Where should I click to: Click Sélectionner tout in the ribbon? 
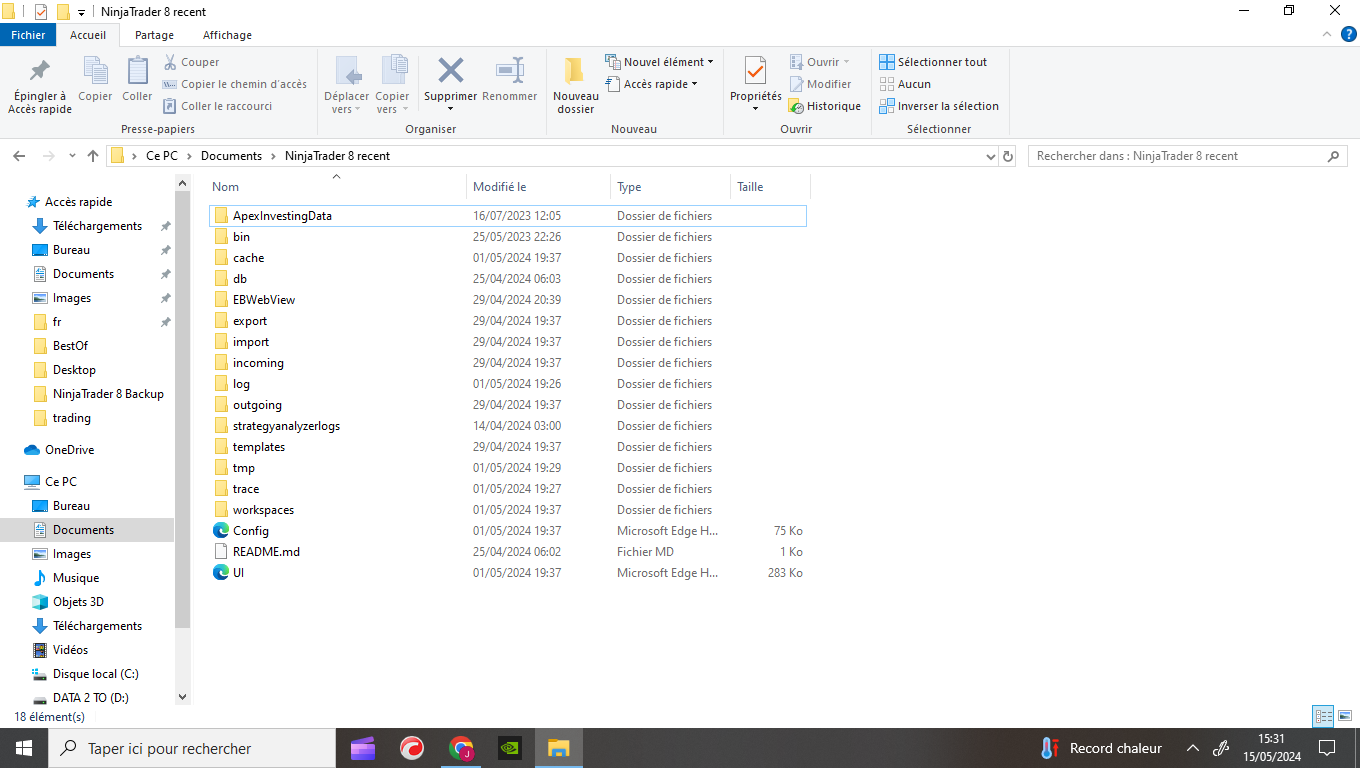(933, 62)
